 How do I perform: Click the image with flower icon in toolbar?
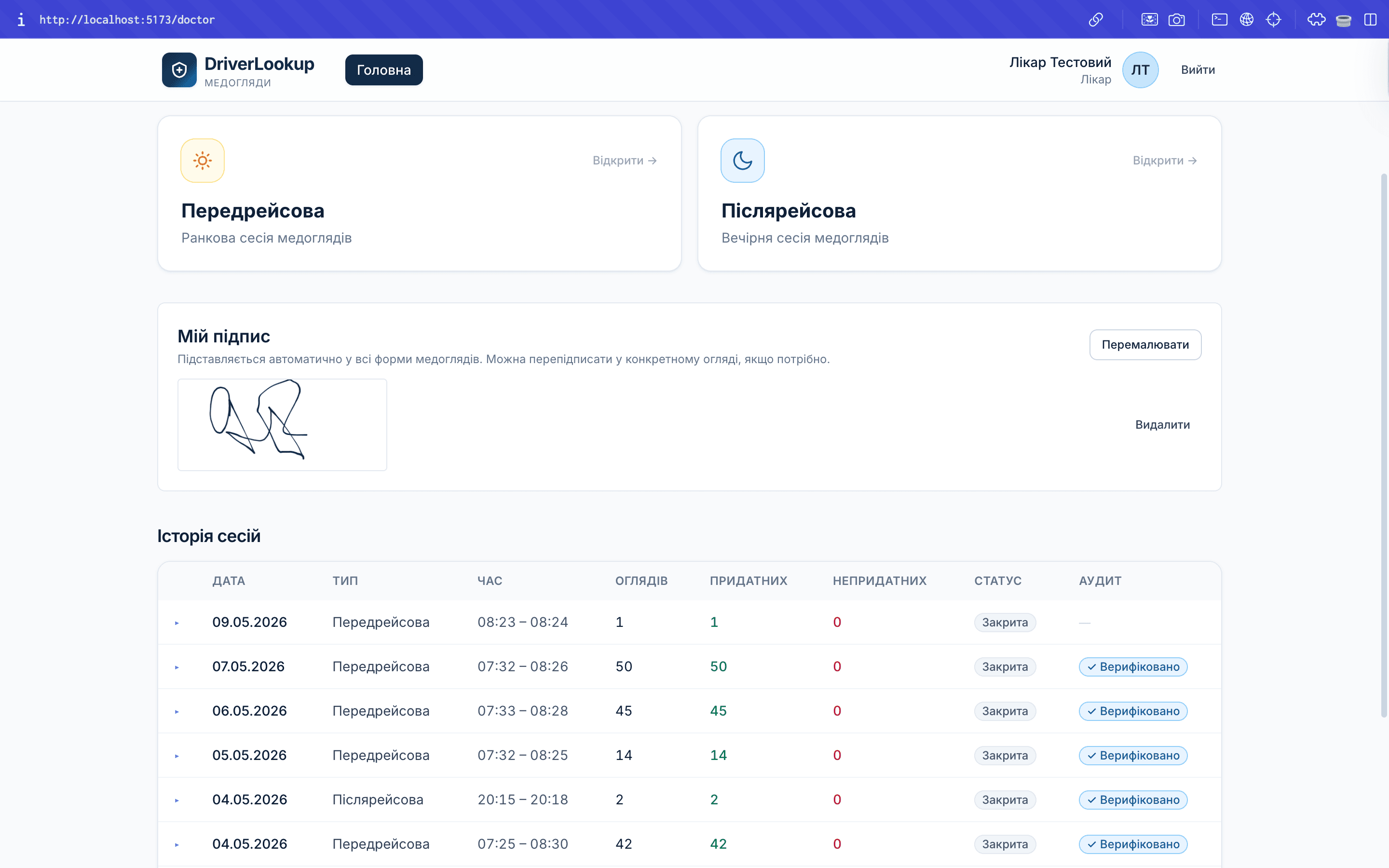tap(1149, 19)
